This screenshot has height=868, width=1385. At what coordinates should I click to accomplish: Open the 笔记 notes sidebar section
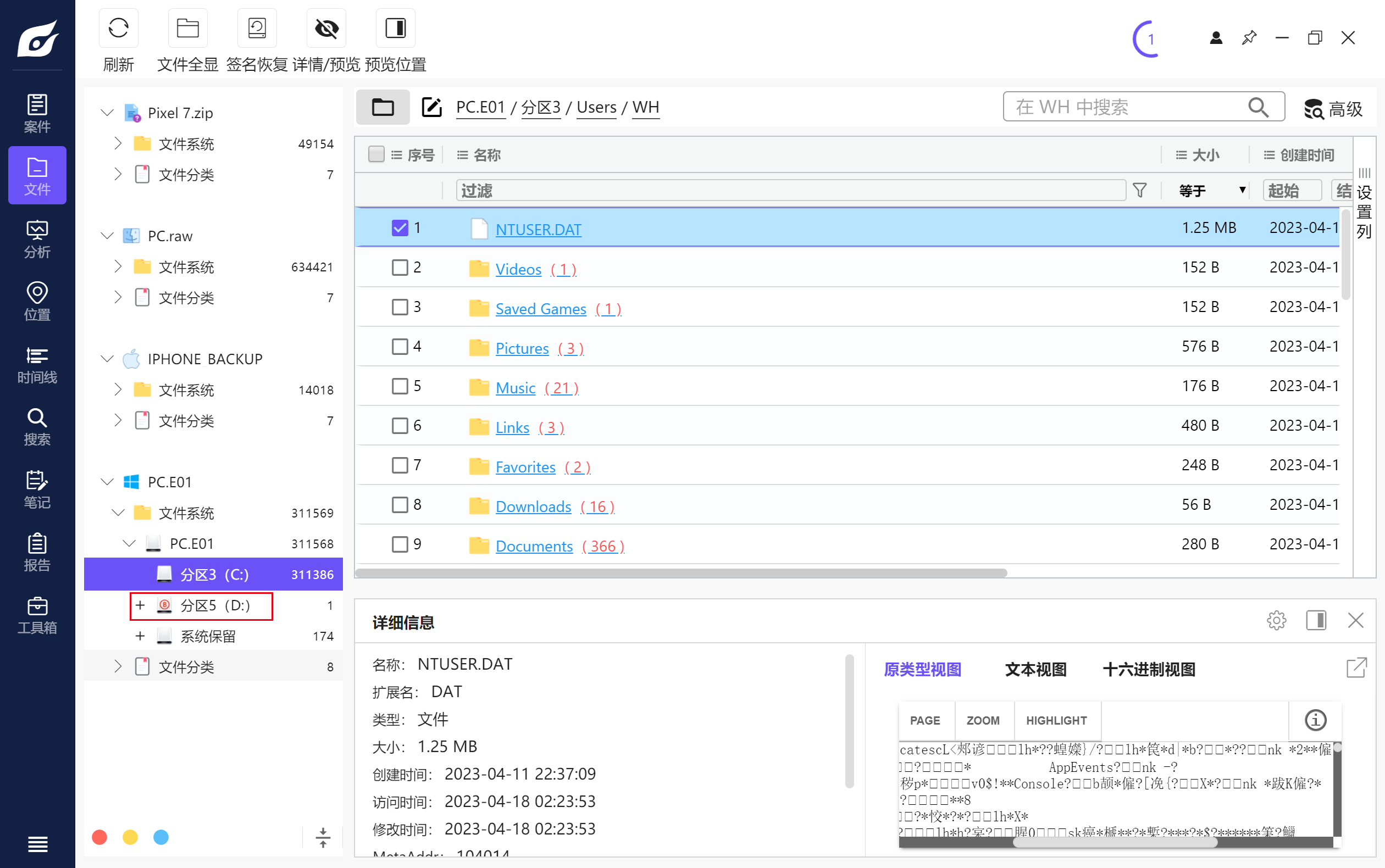pyautogui.click(x=37, y=489)
